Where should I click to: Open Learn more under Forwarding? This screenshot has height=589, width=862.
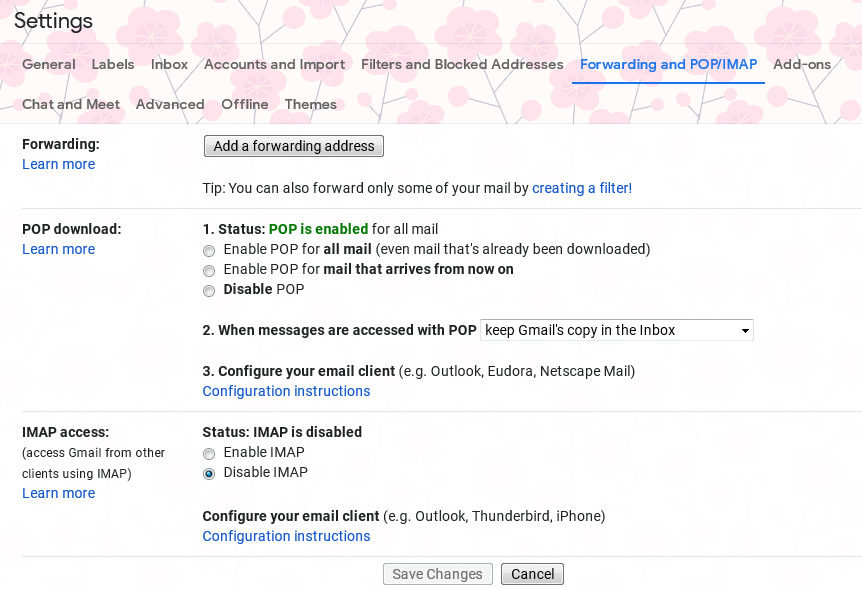click(59, 164)
